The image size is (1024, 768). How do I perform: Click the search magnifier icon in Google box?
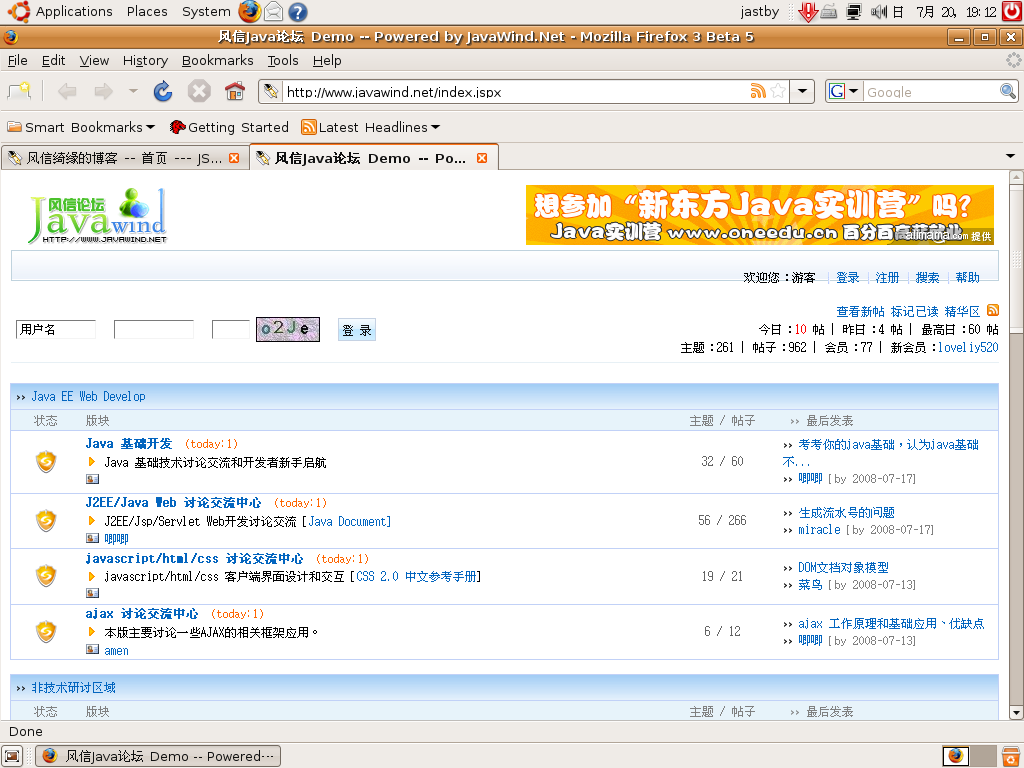[x=1008, y=92]
